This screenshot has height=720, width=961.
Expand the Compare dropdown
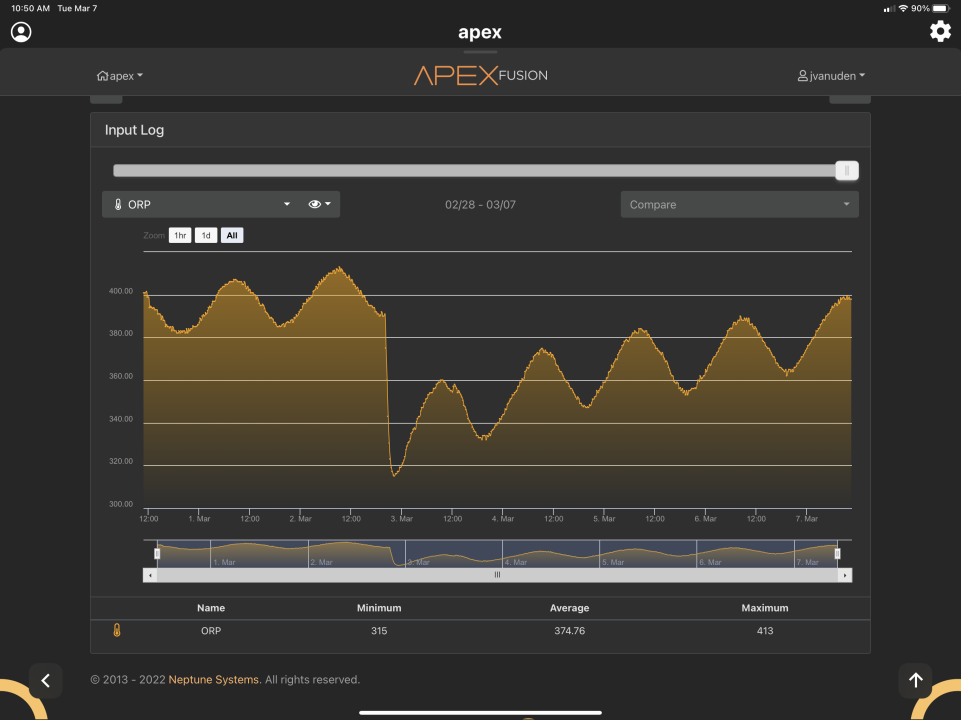[739, 204]
